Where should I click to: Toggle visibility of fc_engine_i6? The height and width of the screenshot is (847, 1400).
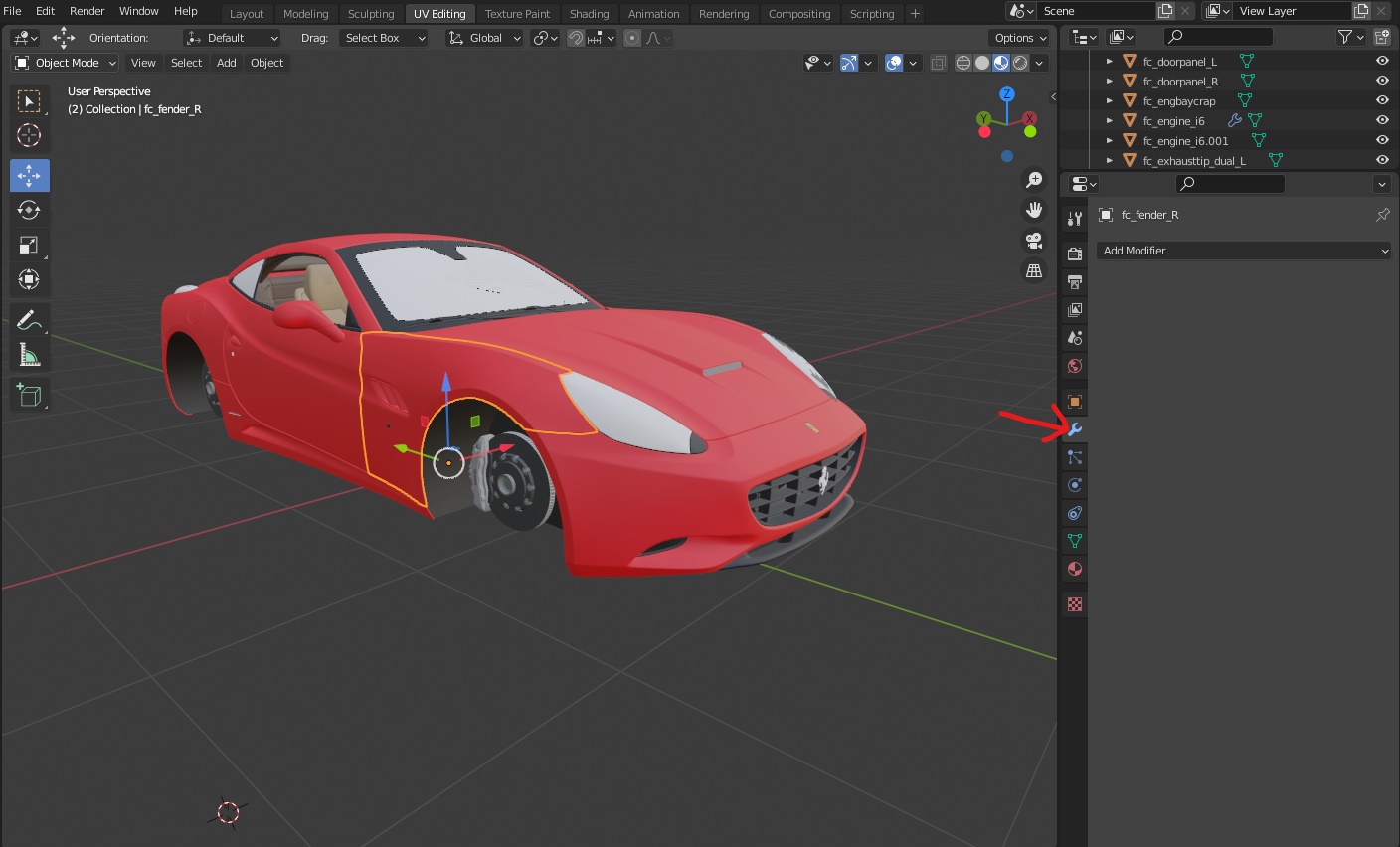coord(1382,120)
